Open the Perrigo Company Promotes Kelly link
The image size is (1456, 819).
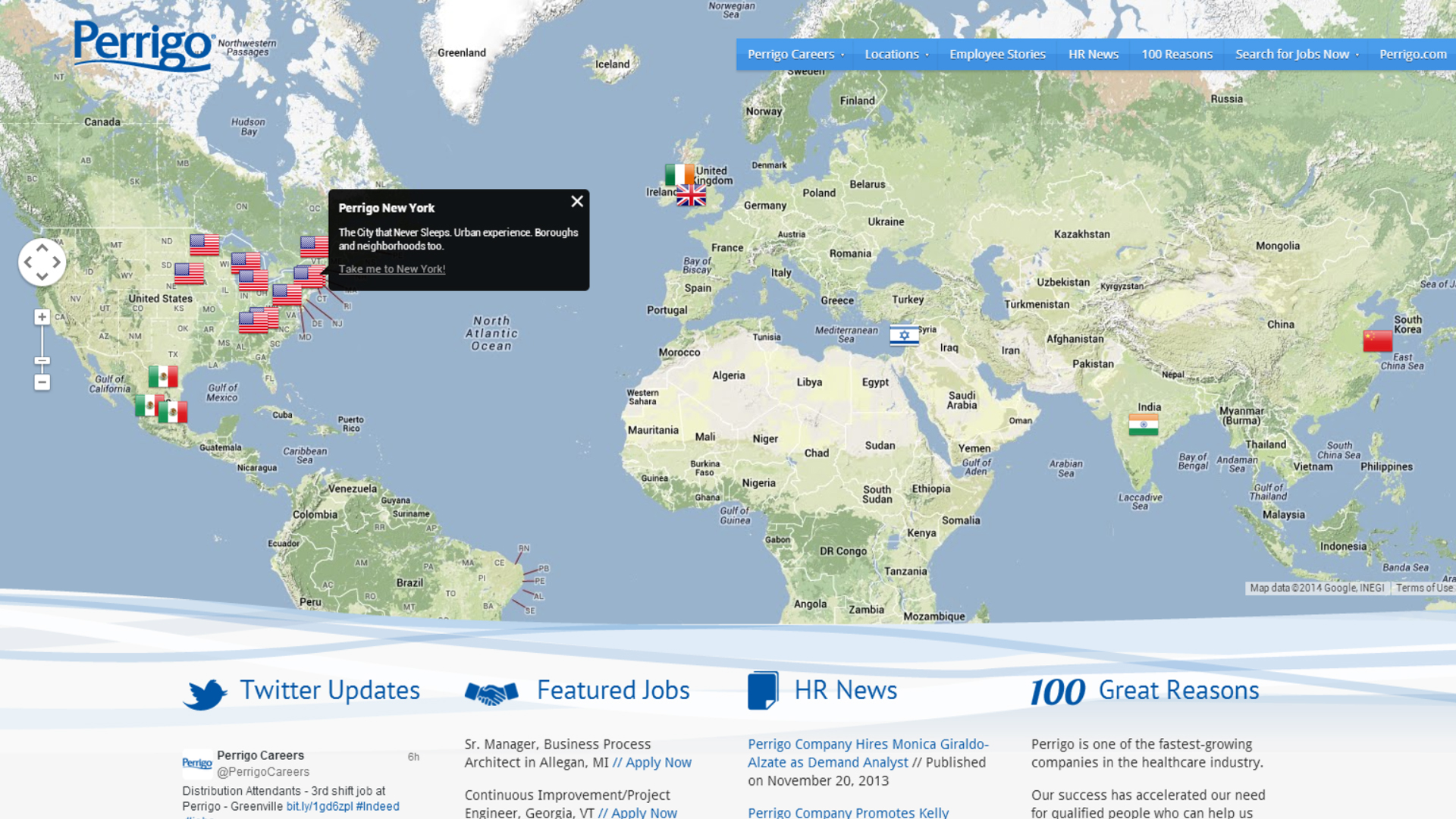point(848,812)
